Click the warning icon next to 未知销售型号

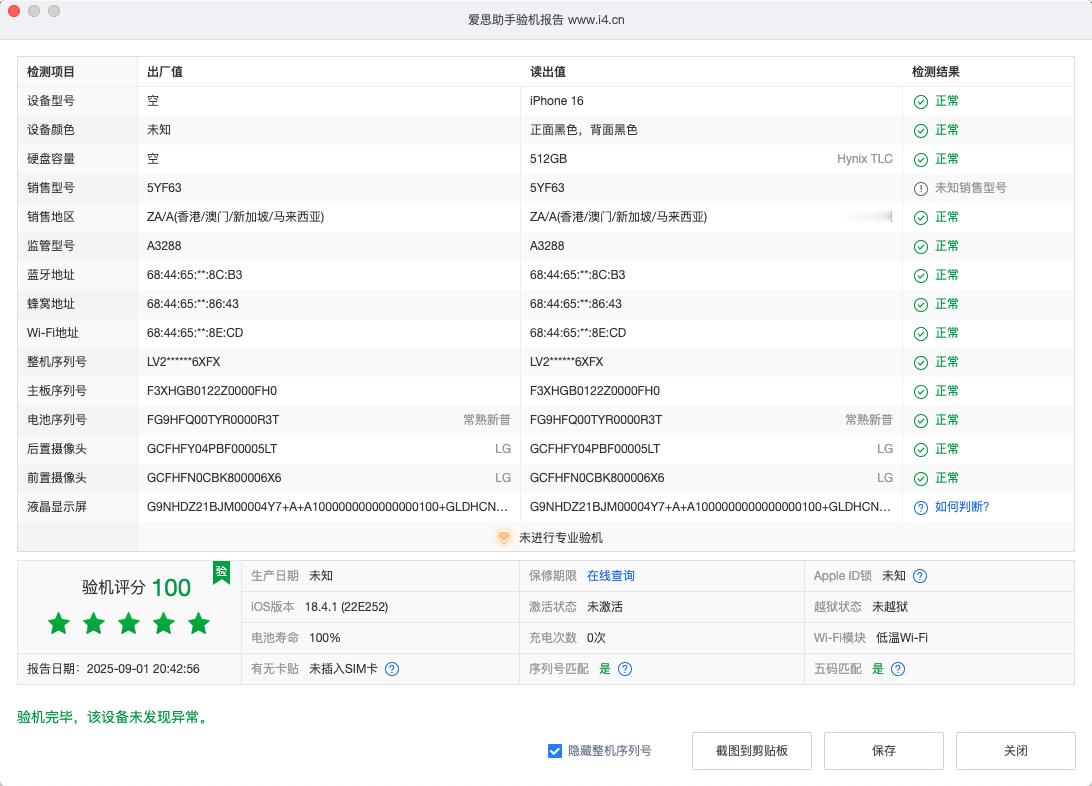[921, 189]
